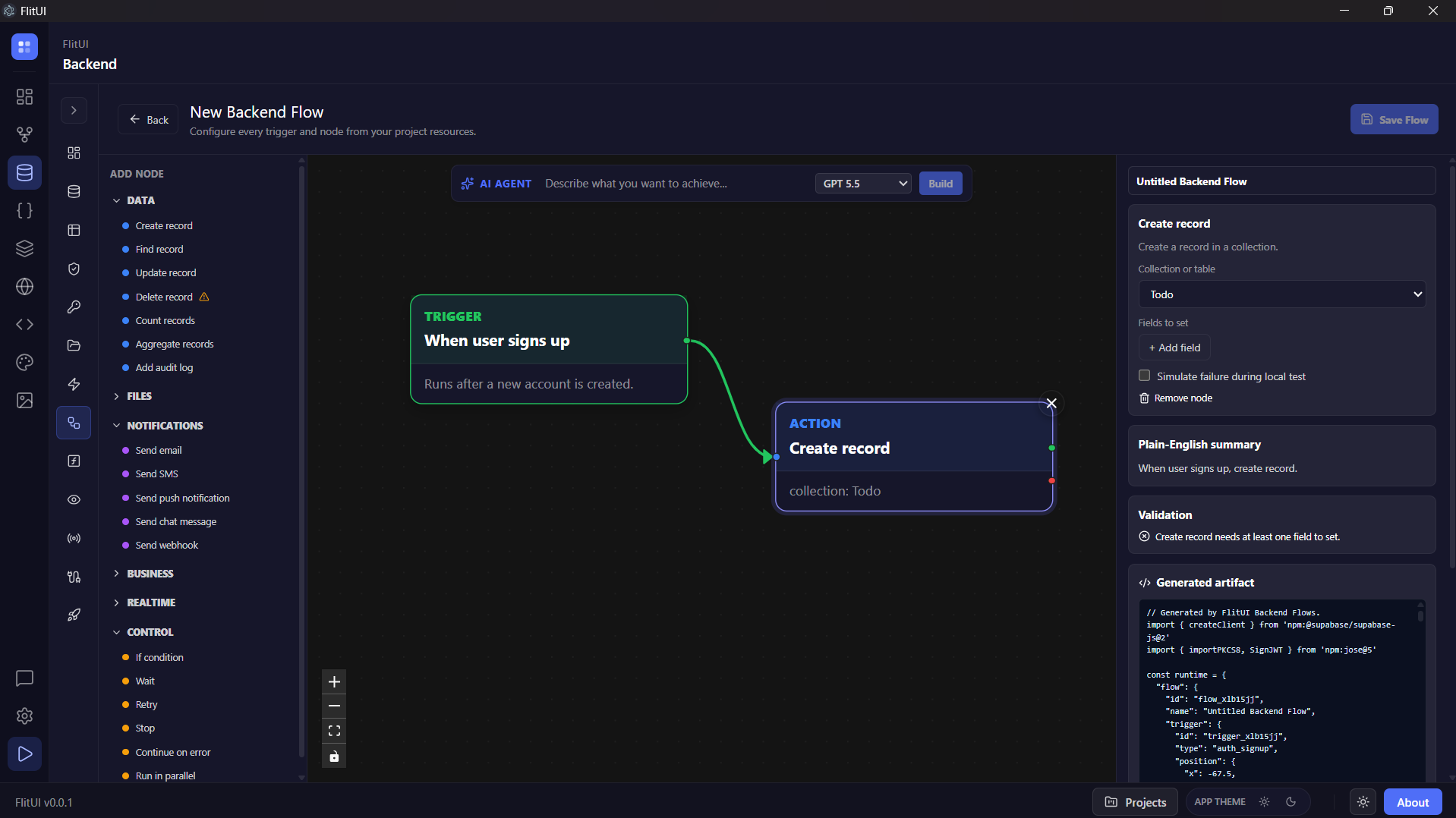This screenshot has width=1456, height=818.
Task: Open the dashboard grid icon in the main sidebar
Action: tap(24, 96)
